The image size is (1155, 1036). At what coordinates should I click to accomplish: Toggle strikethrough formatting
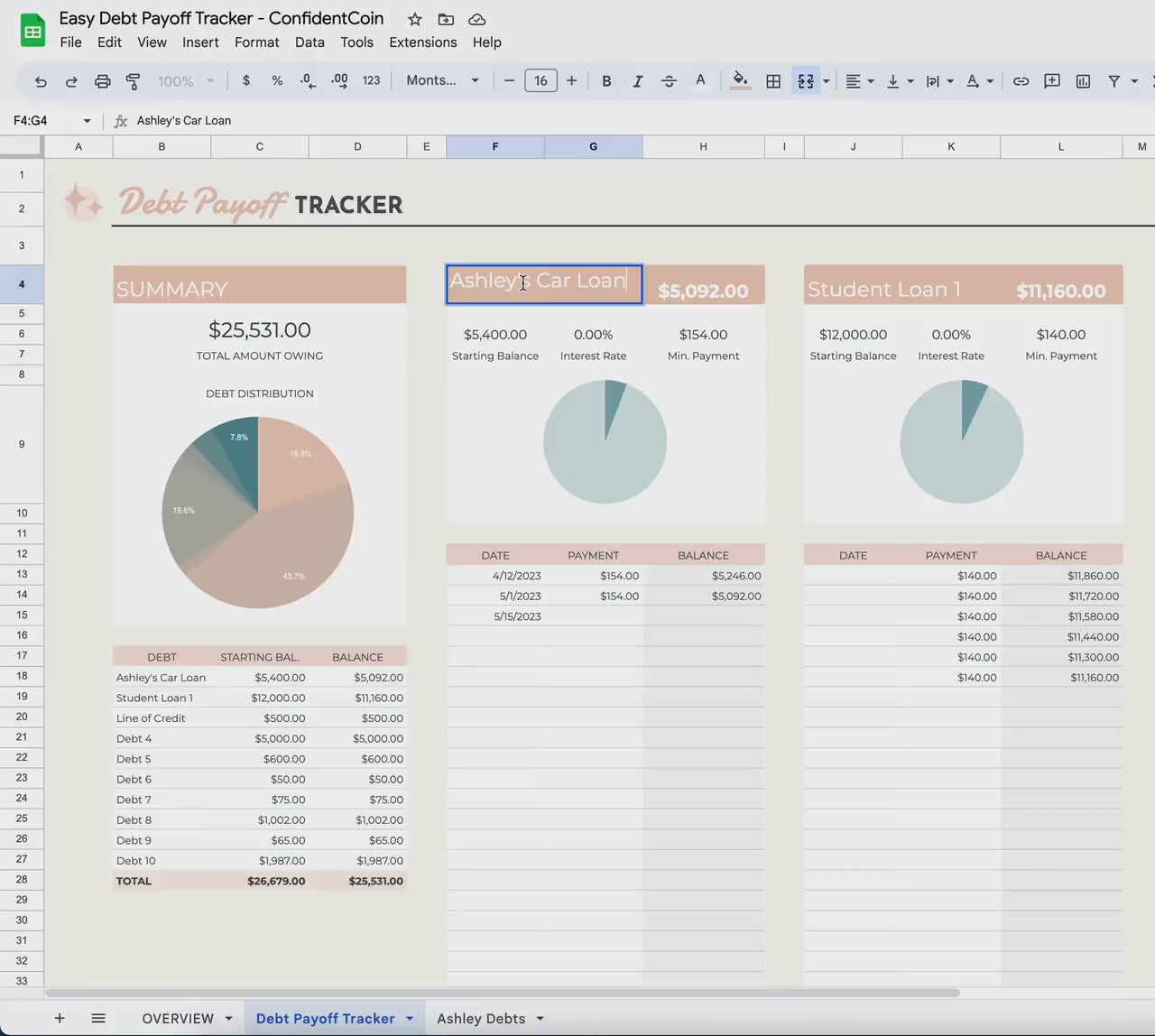tap(669, 81)
